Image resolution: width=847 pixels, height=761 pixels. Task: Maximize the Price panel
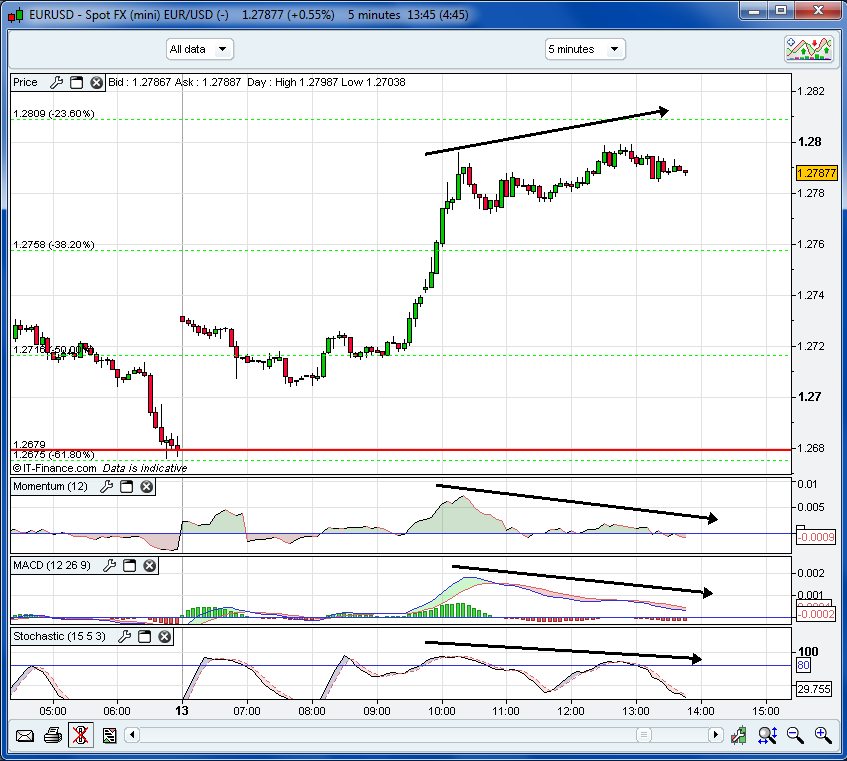click(77, 82)
